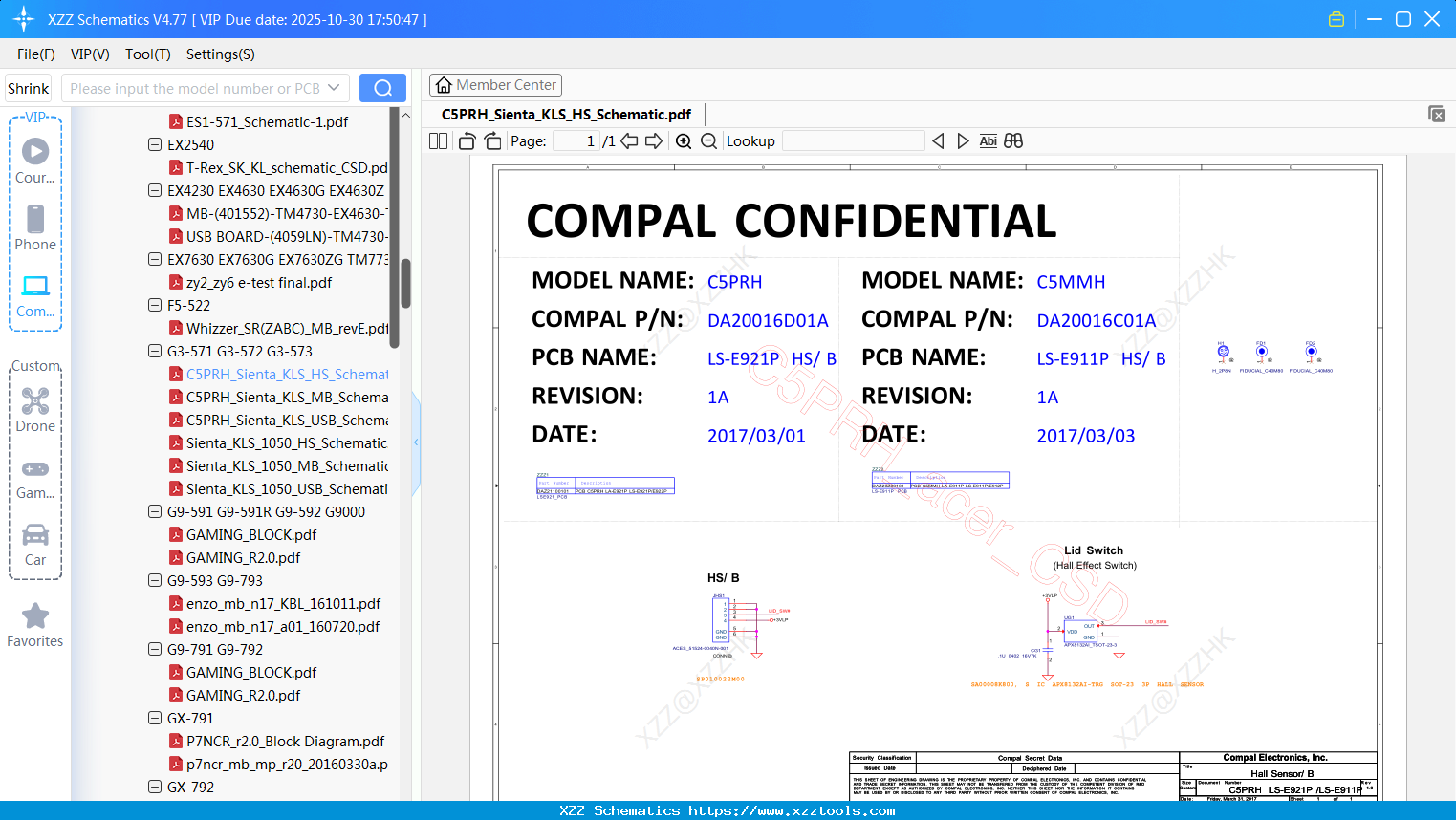This screenshot has width=1456, height=820.
Task: Toggle the two-page split view icon
Action: click(439, 141)
